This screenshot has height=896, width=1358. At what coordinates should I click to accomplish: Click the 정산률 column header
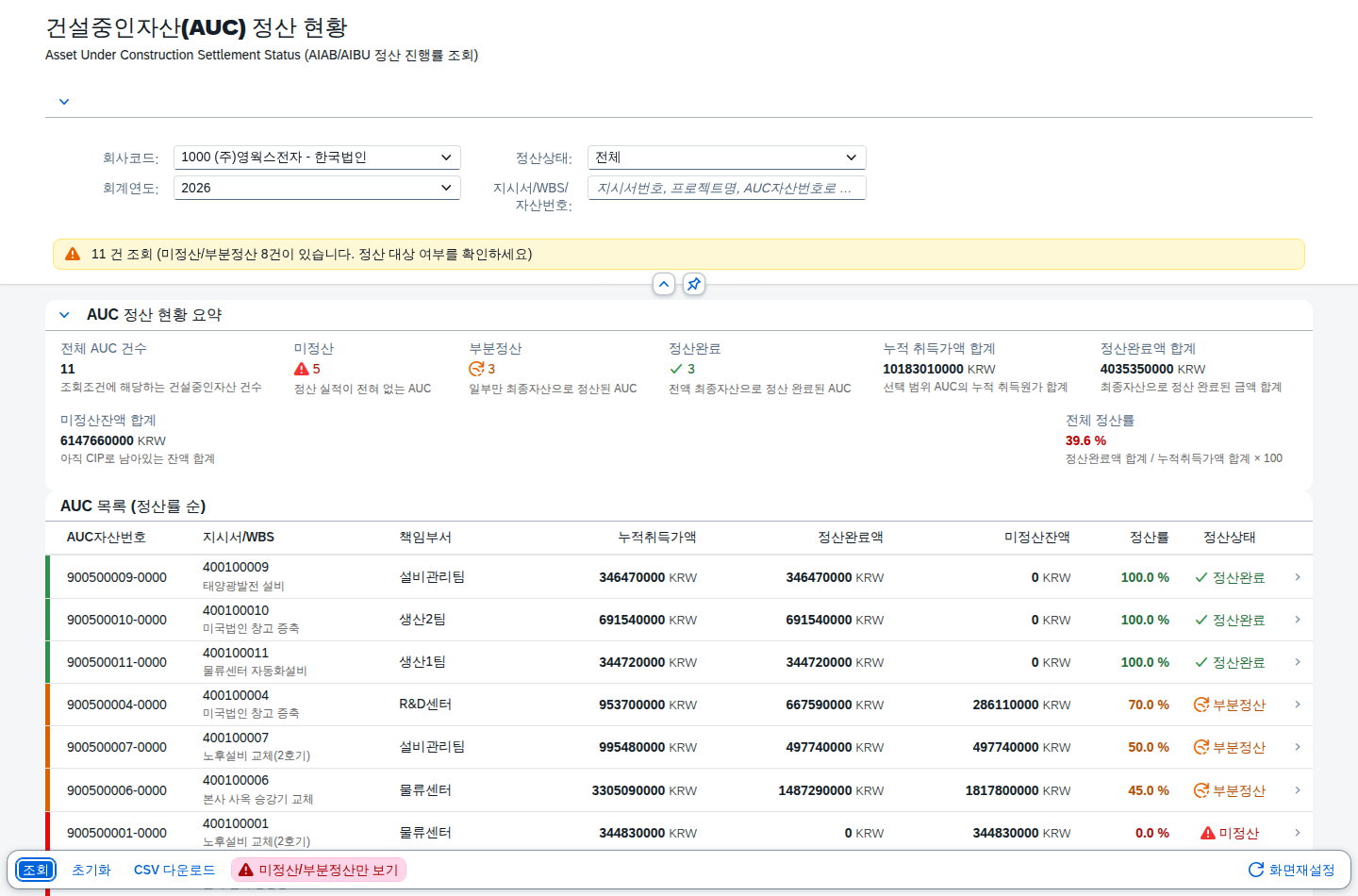point(1150,538)
